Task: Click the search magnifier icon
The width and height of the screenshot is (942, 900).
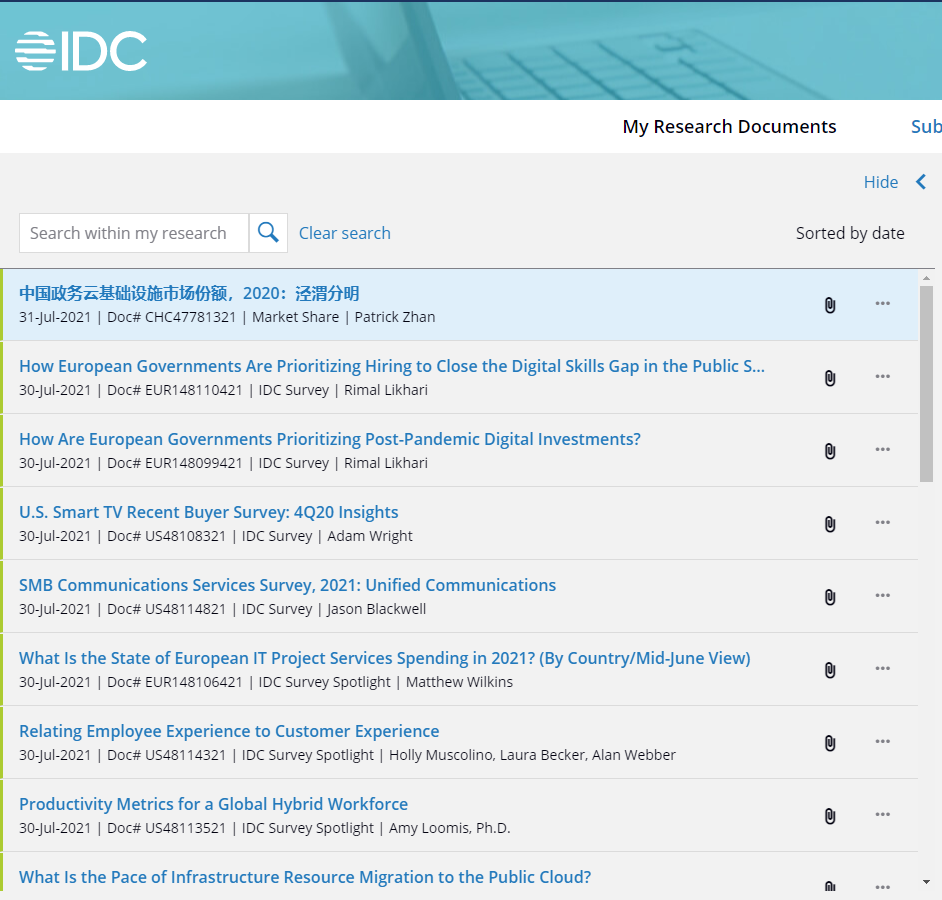Action: tap(268, 233)
